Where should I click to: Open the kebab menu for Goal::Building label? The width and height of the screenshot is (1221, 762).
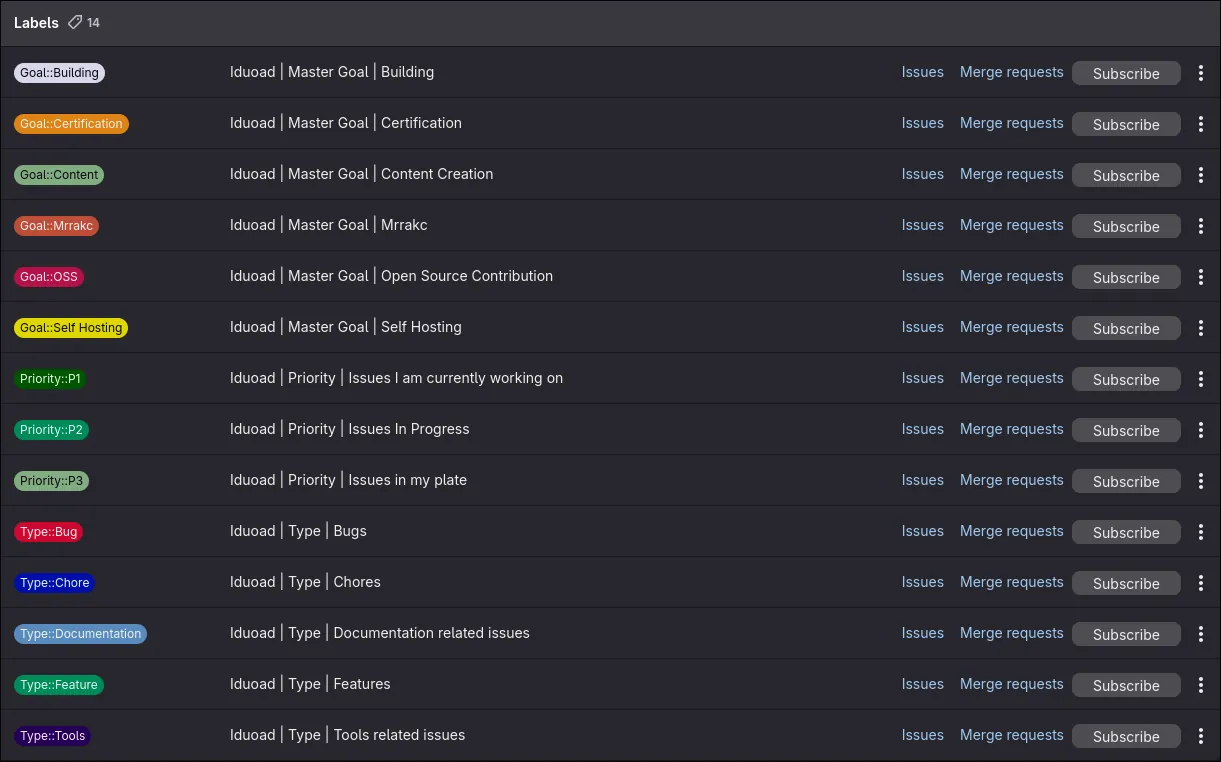[1201, 73]
